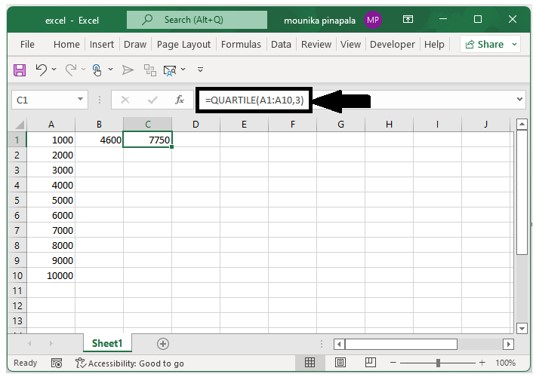The width and height of the screenshot is (534, 376).
Task: Toggle Touch/Mouse mode icon
Action: [97, 70]
